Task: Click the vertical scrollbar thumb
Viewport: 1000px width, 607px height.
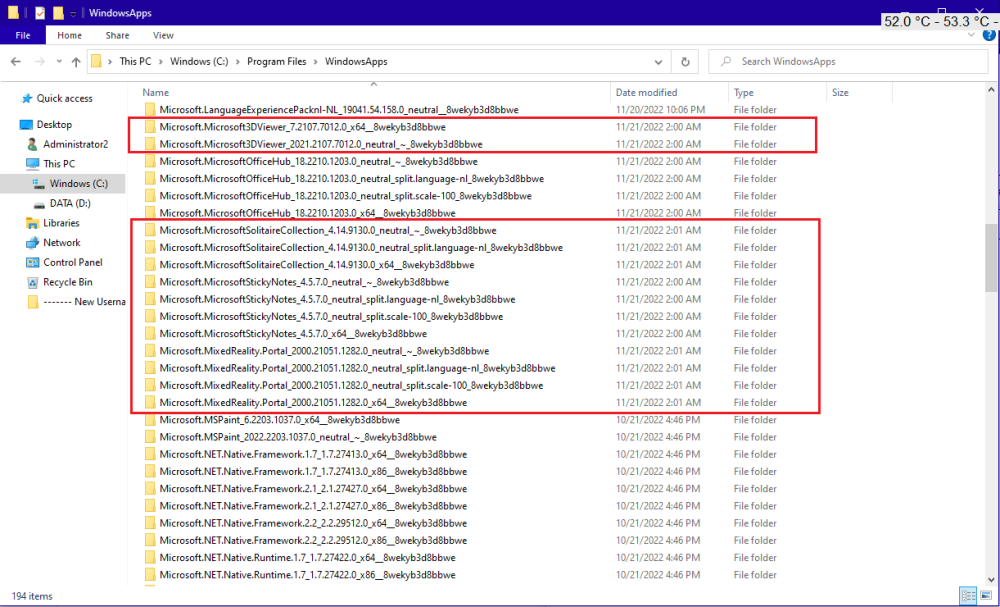Action: [x=991, y=258]
